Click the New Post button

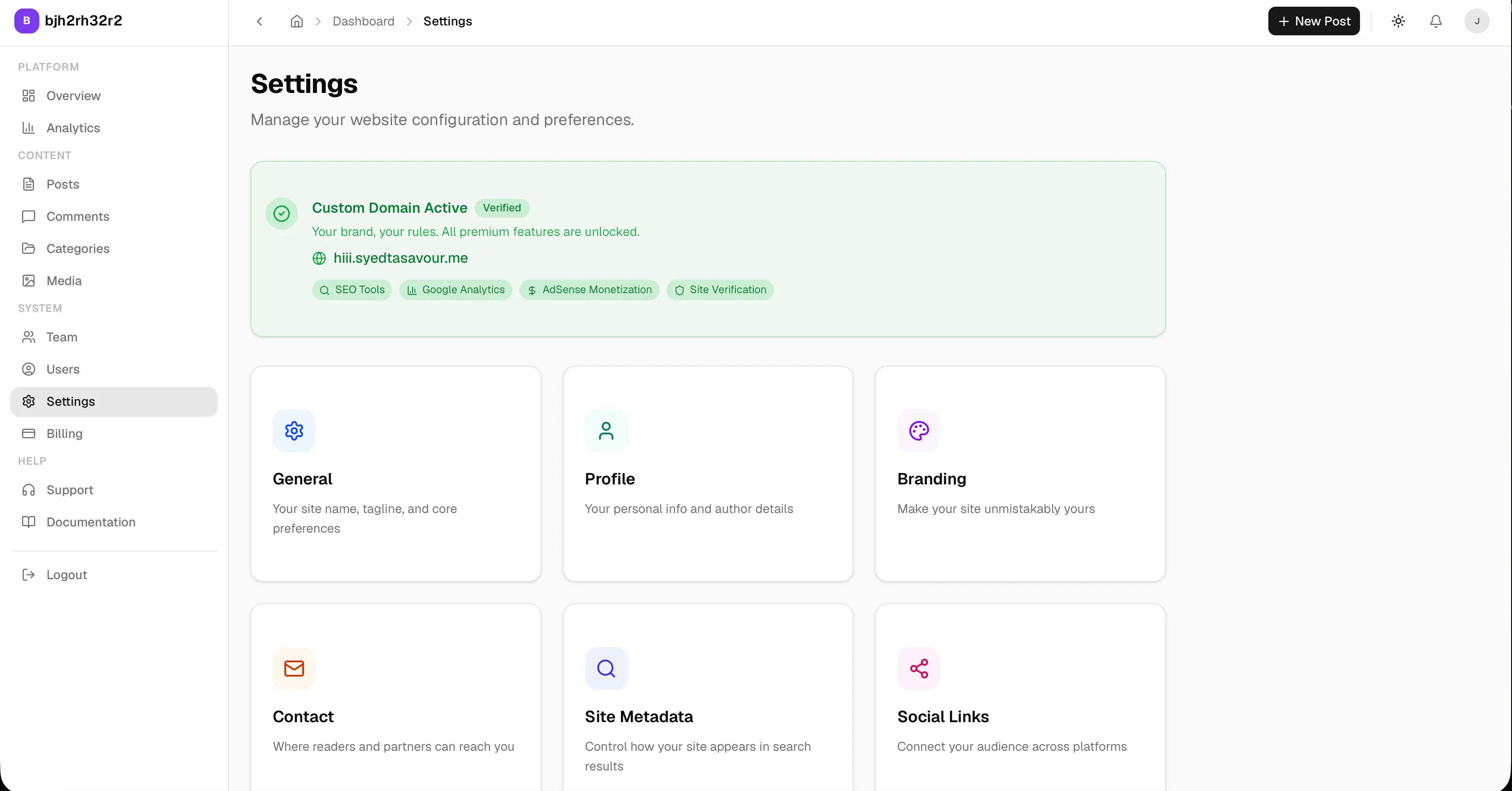1313,21
